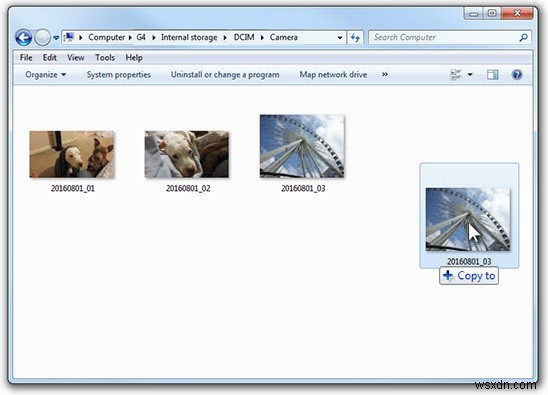This screenshot has width=548, height=395.
Task: Open the Help menu
Action: tap(134, 58)
